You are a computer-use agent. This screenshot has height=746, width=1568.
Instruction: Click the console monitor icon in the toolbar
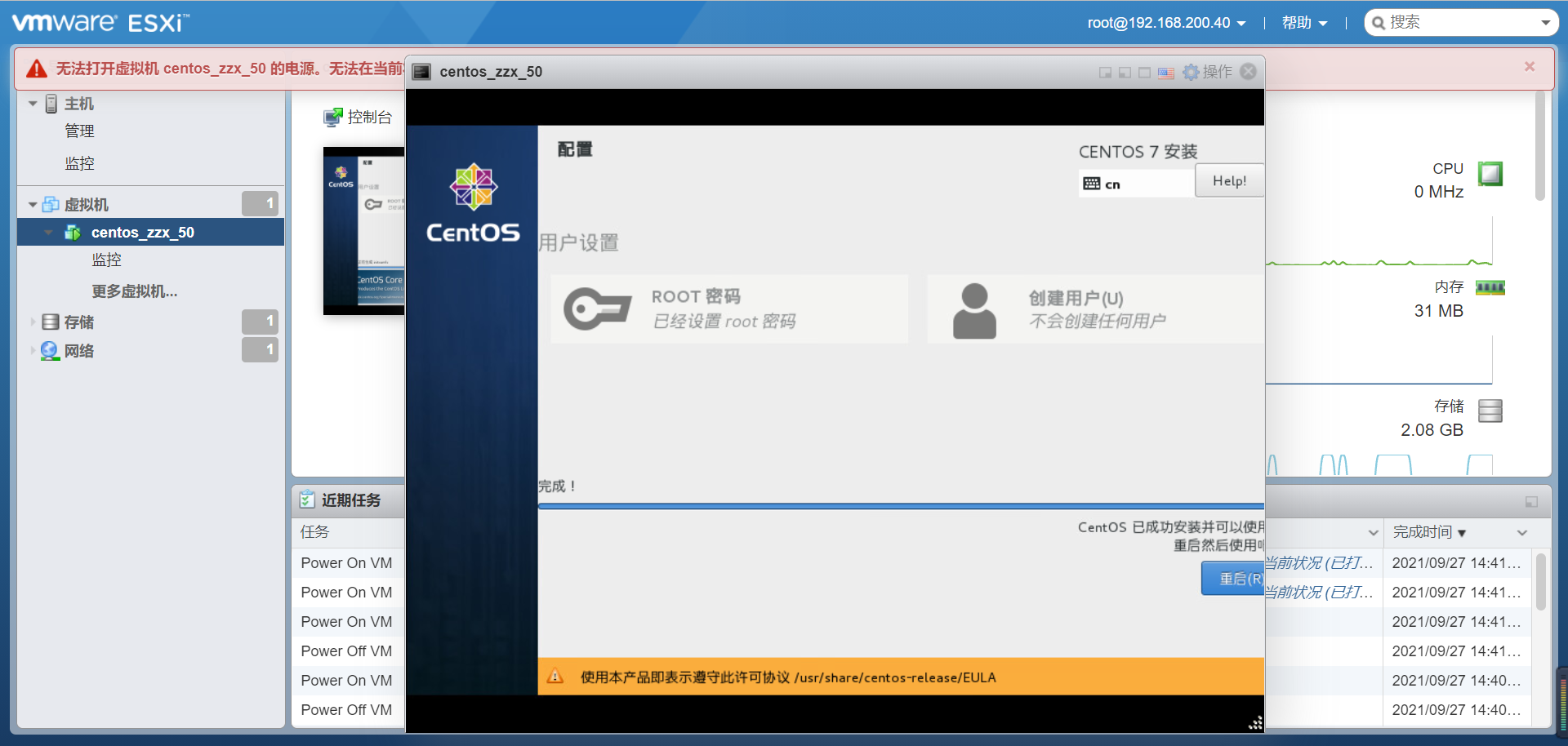(x=332, y=118)
